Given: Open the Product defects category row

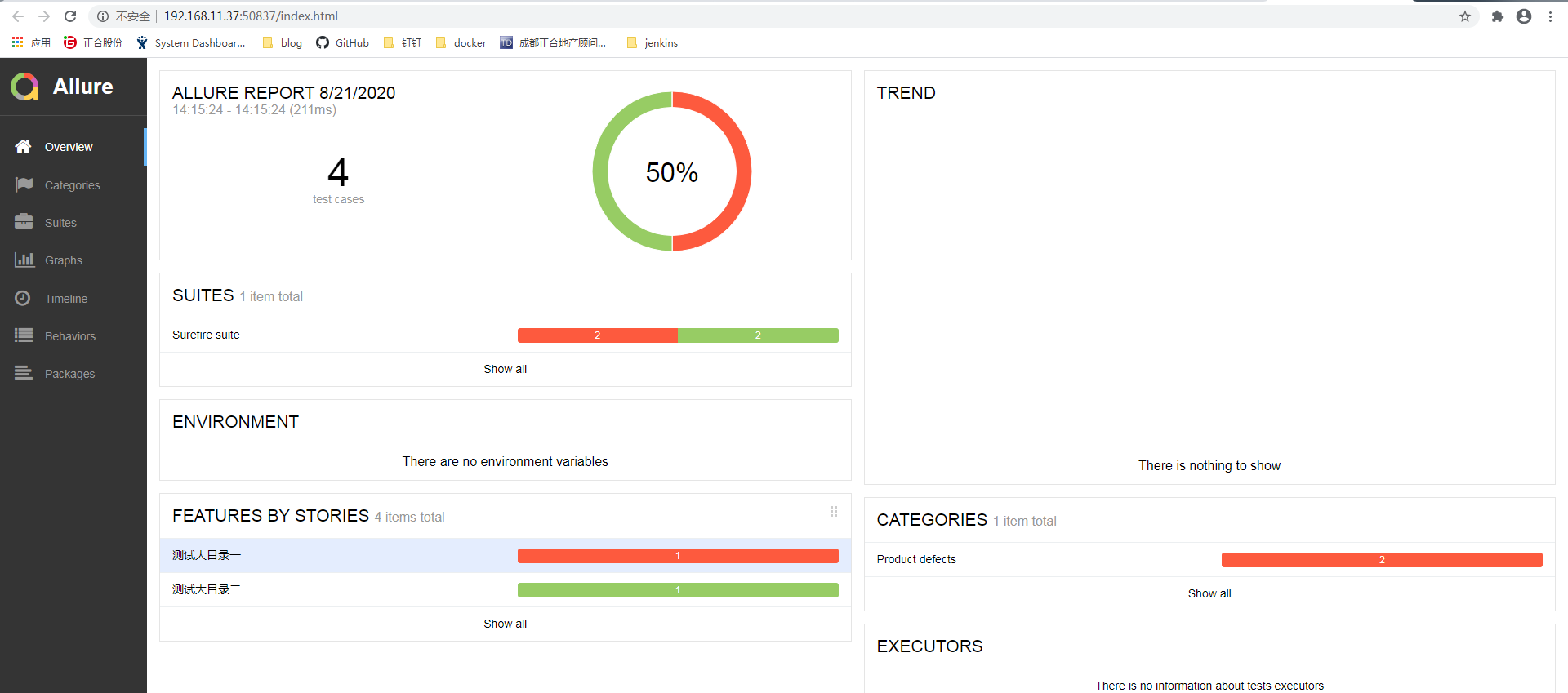Looking at the screenshot, I should point(1209,559).
